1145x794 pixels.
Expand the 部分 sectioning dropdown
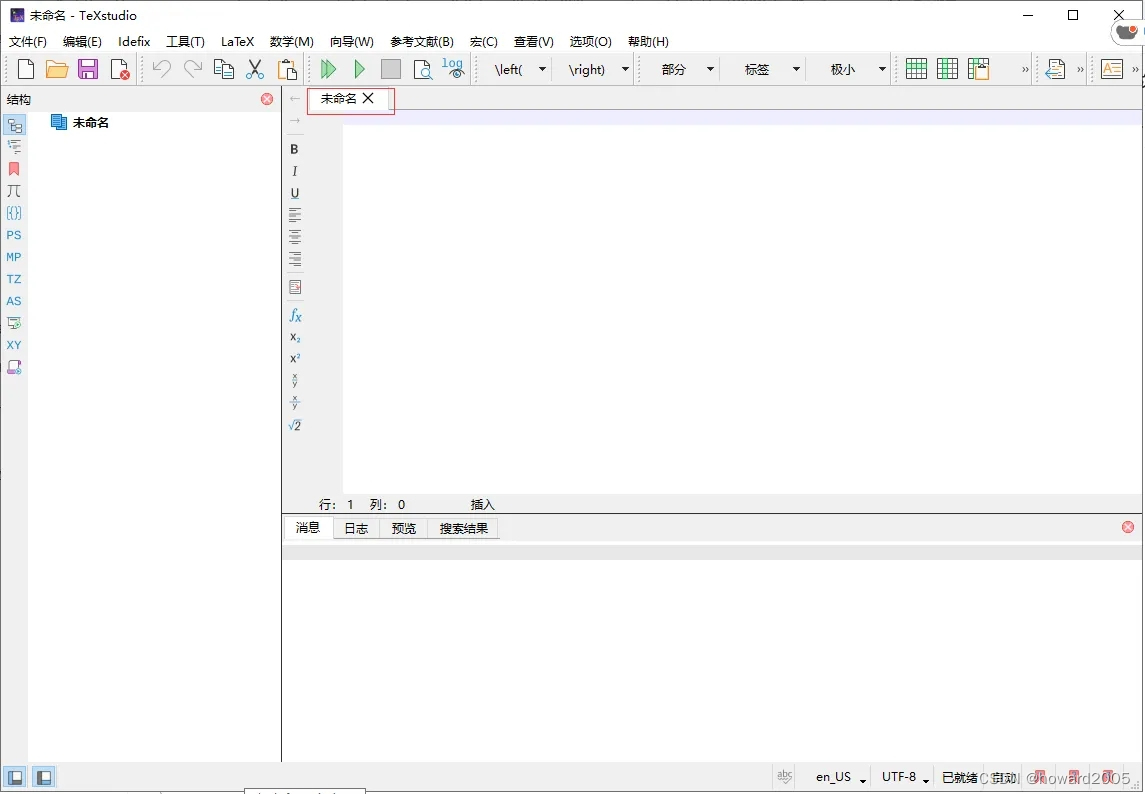[x=710, y=69]
